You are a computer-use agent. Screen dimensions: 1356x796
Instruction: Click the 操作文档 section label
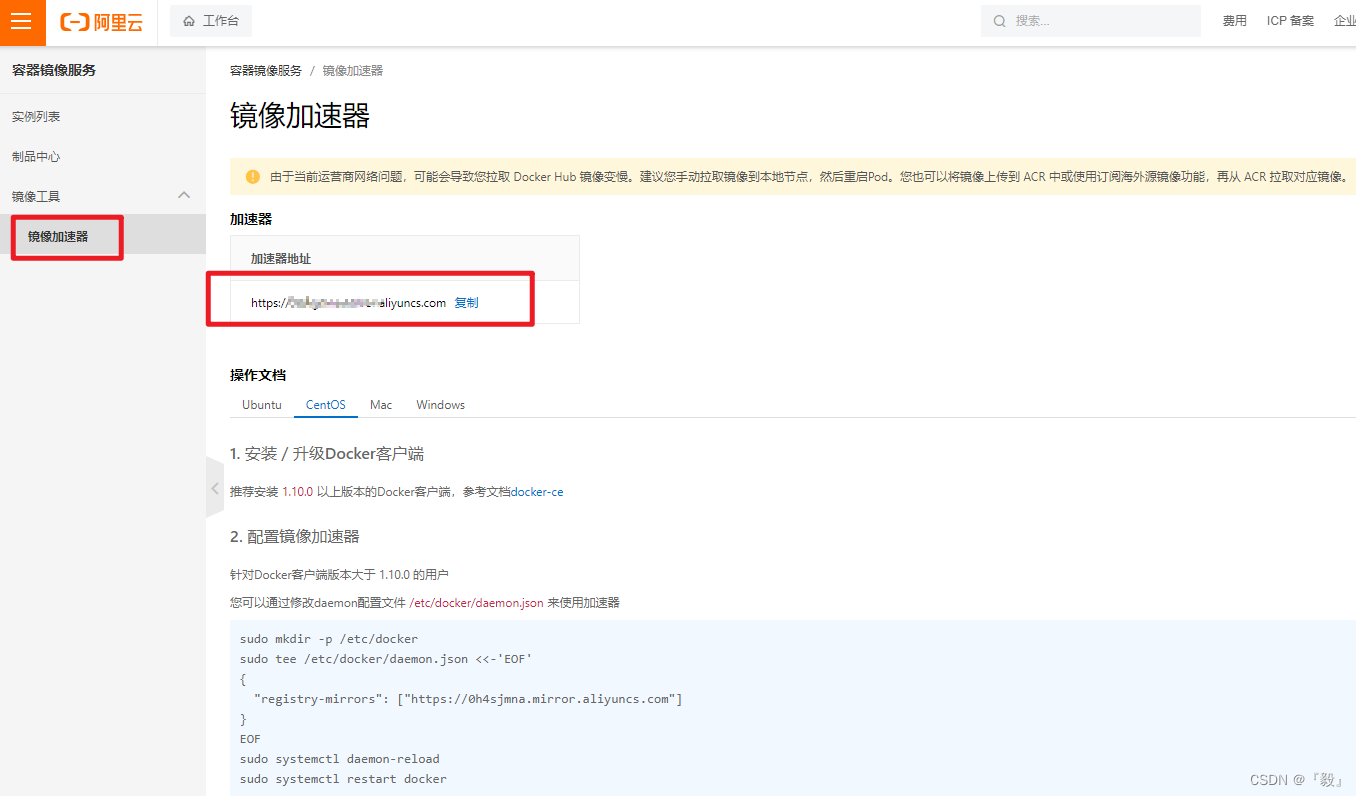point(258,375)
